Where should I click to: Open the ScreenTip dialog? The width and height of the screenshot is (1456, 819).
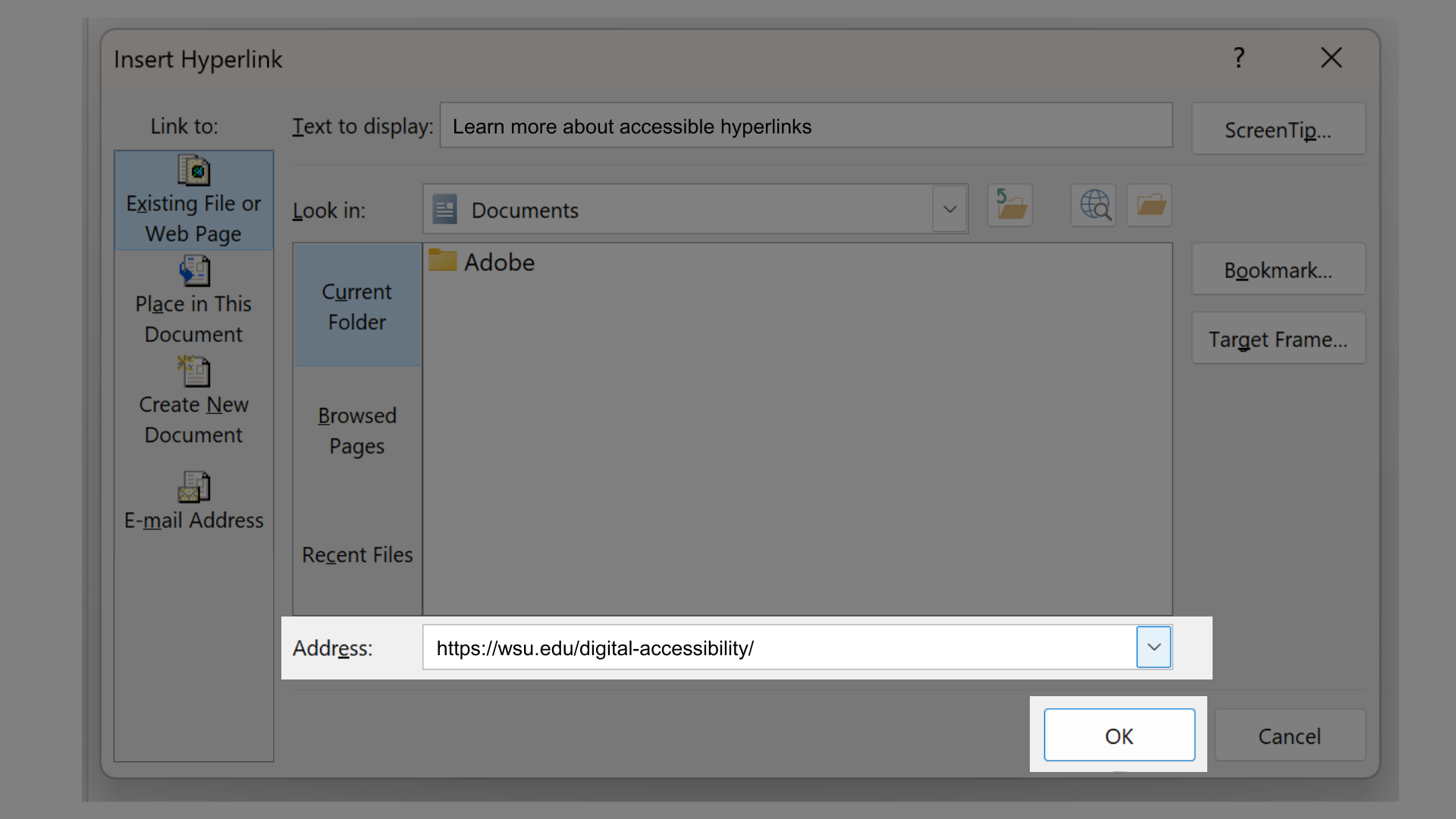(x=1277, y=129)
